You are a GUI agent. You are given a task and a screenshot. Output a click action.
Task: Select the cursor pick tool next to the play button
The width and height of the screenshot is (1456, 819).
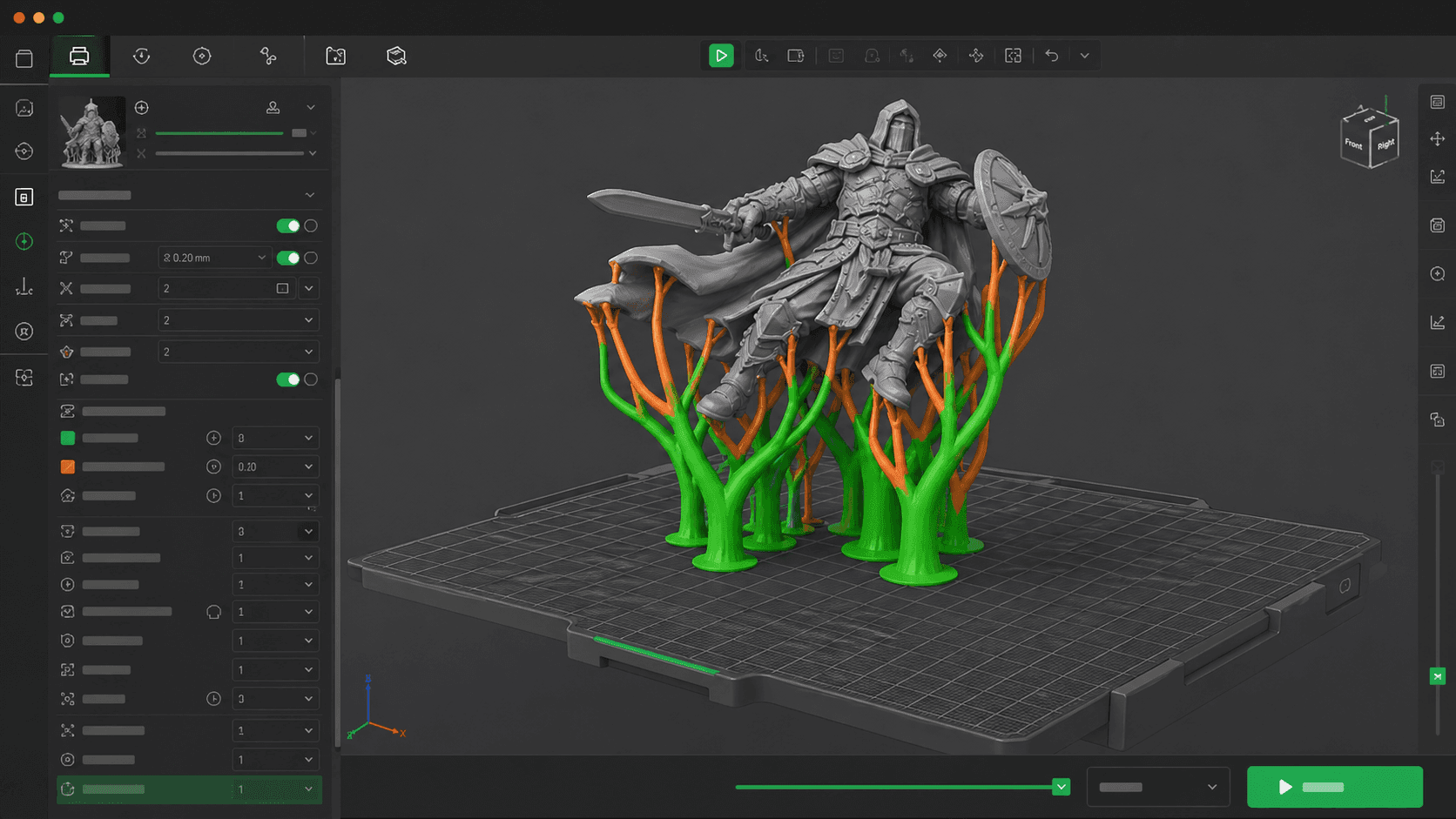760,55
